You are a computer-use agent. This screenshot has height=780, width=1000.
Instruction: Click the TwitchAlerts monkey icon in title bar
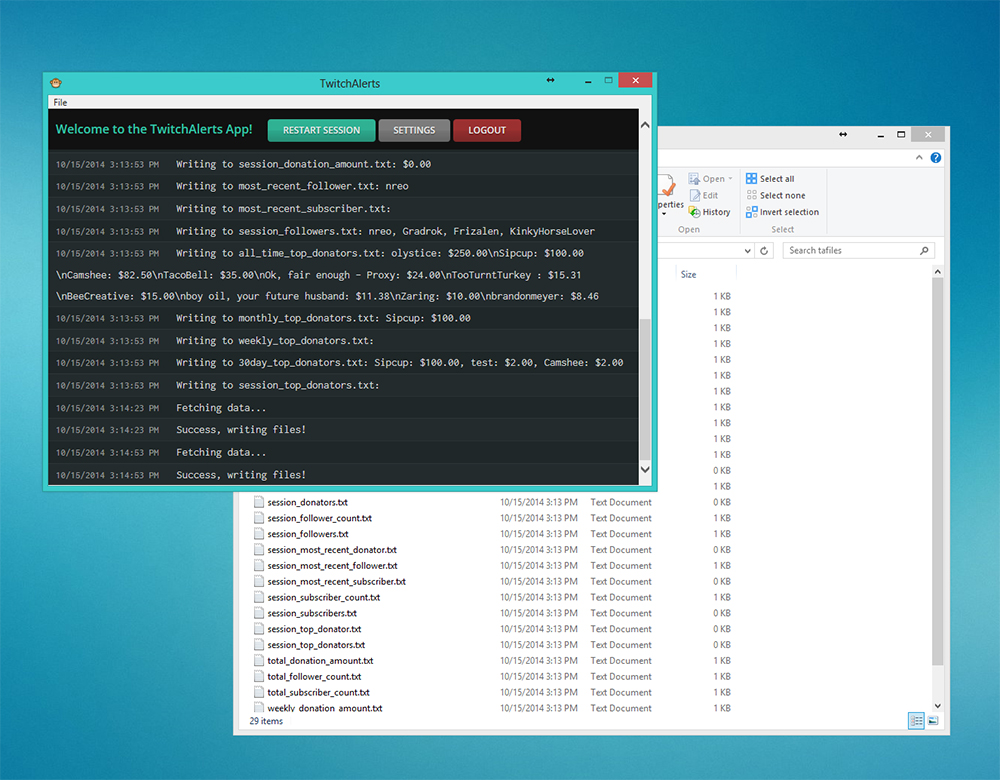(56, 83)
